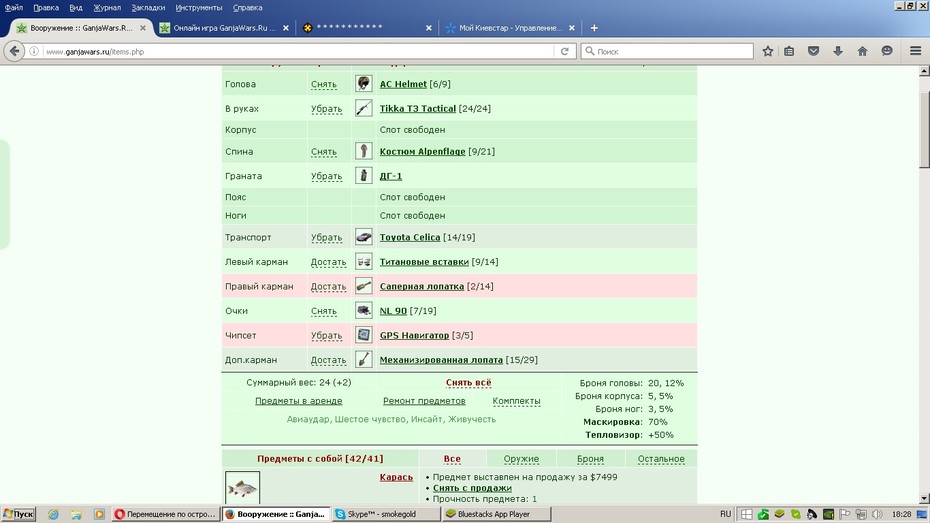
Task: Bookmark page with the star icon
Action: 767,52
